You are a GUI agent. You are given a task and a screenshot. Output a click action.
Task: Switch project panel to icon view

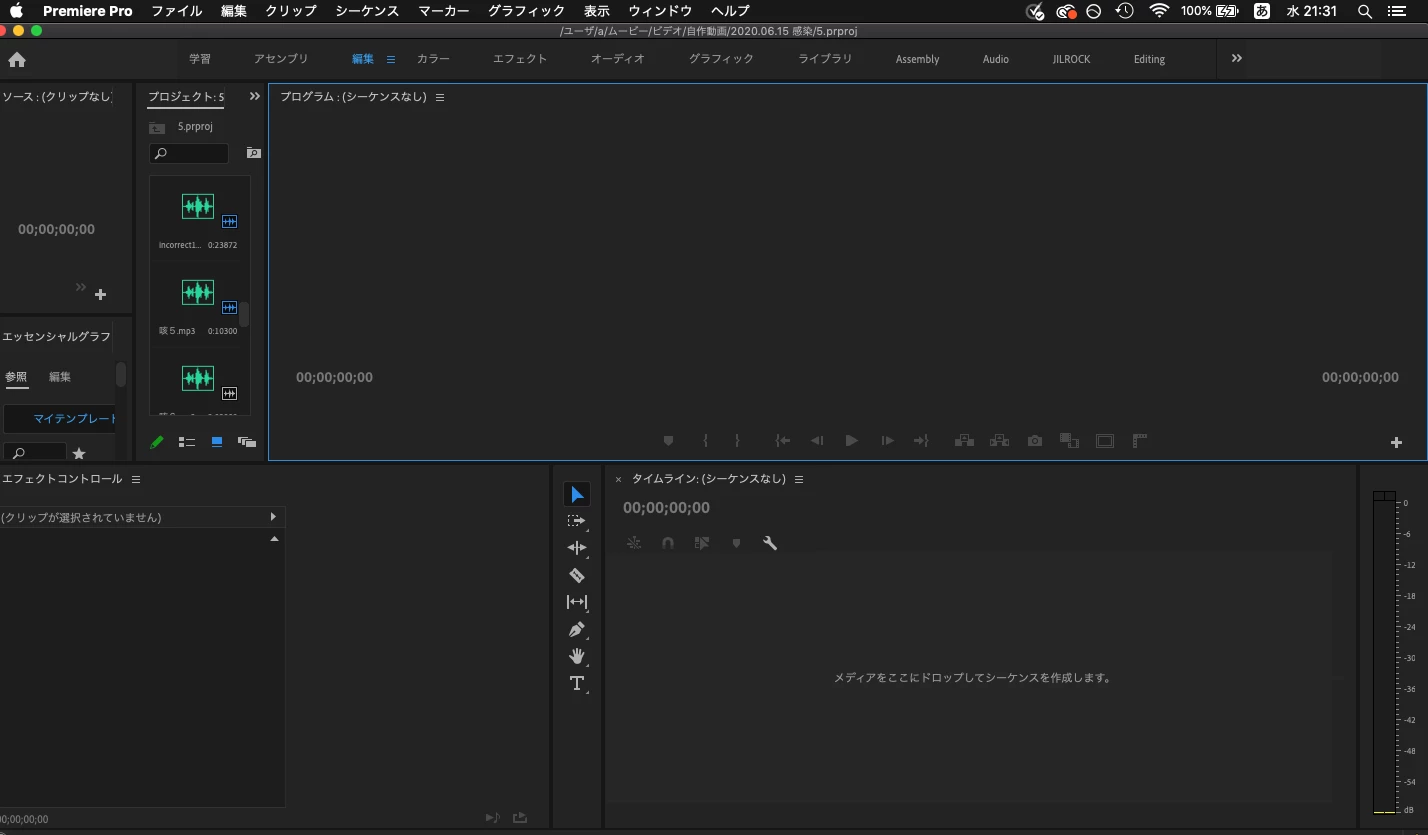click(216, 442)
